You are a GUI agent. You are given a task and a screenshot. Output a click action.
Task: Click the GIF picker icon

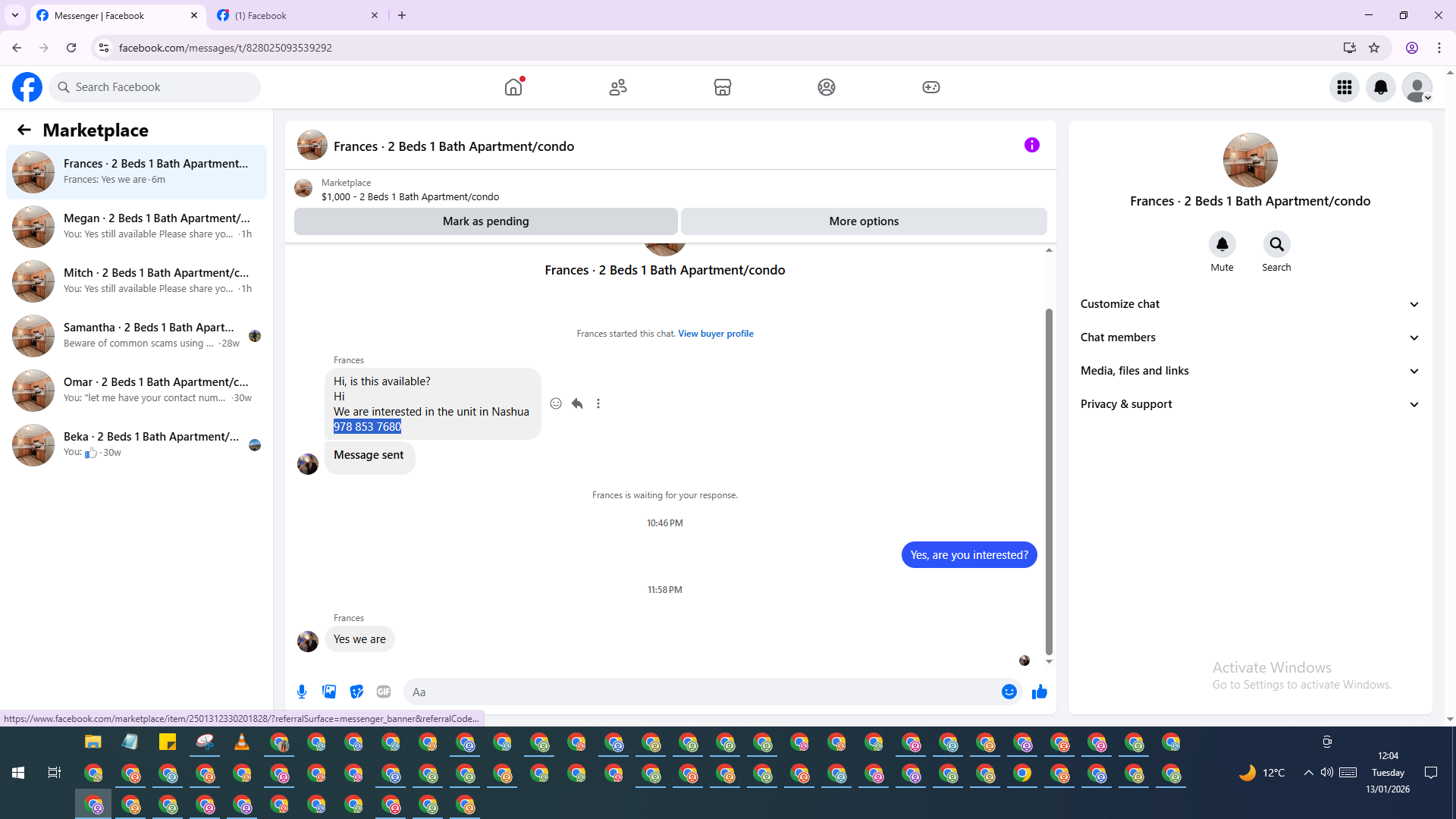click(384, 692)
